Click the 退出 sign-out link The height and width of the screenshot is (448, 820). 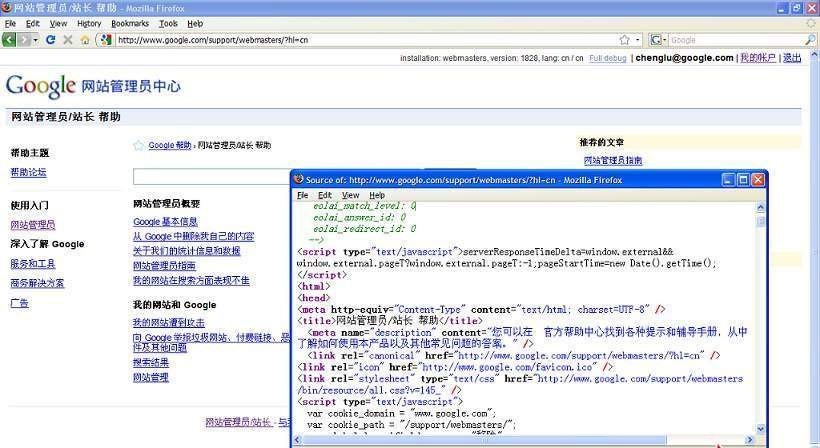(792, 58)
